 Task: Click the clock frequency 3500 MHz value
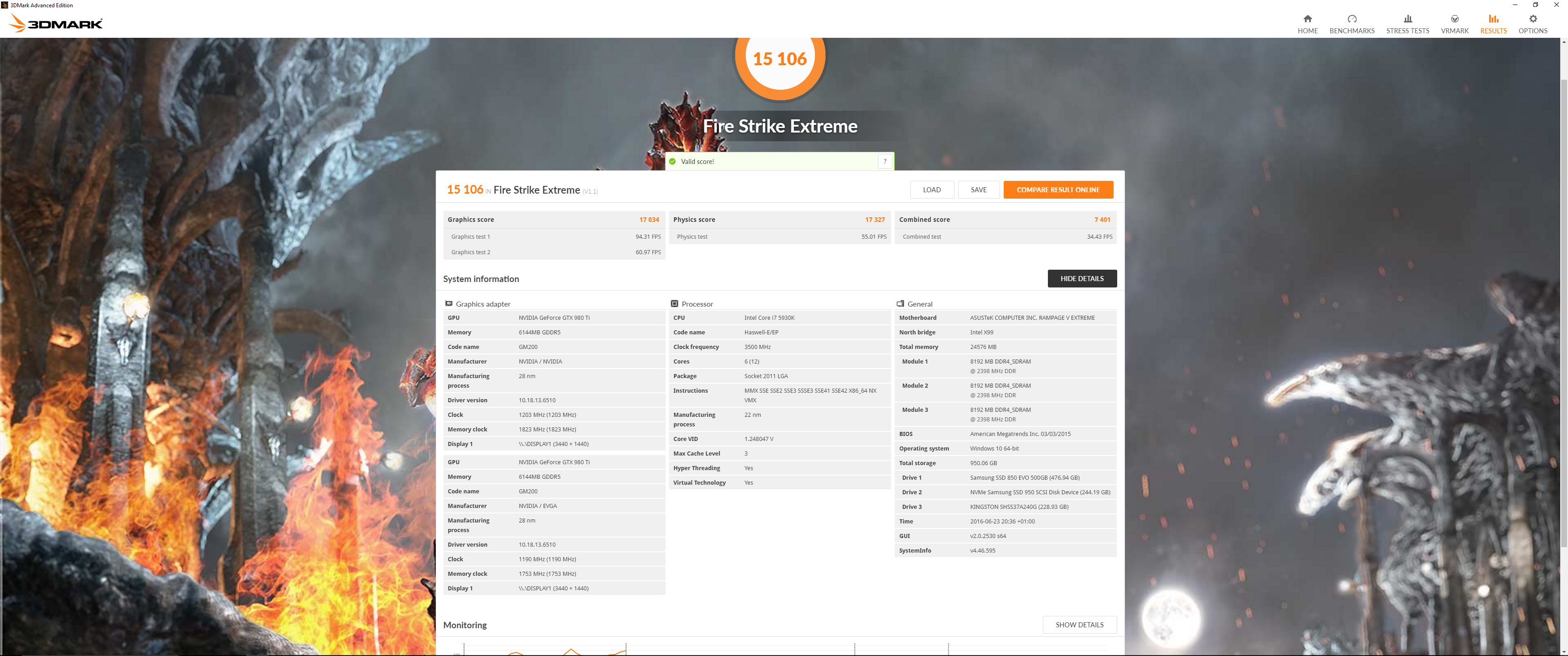tap(757, 347)
